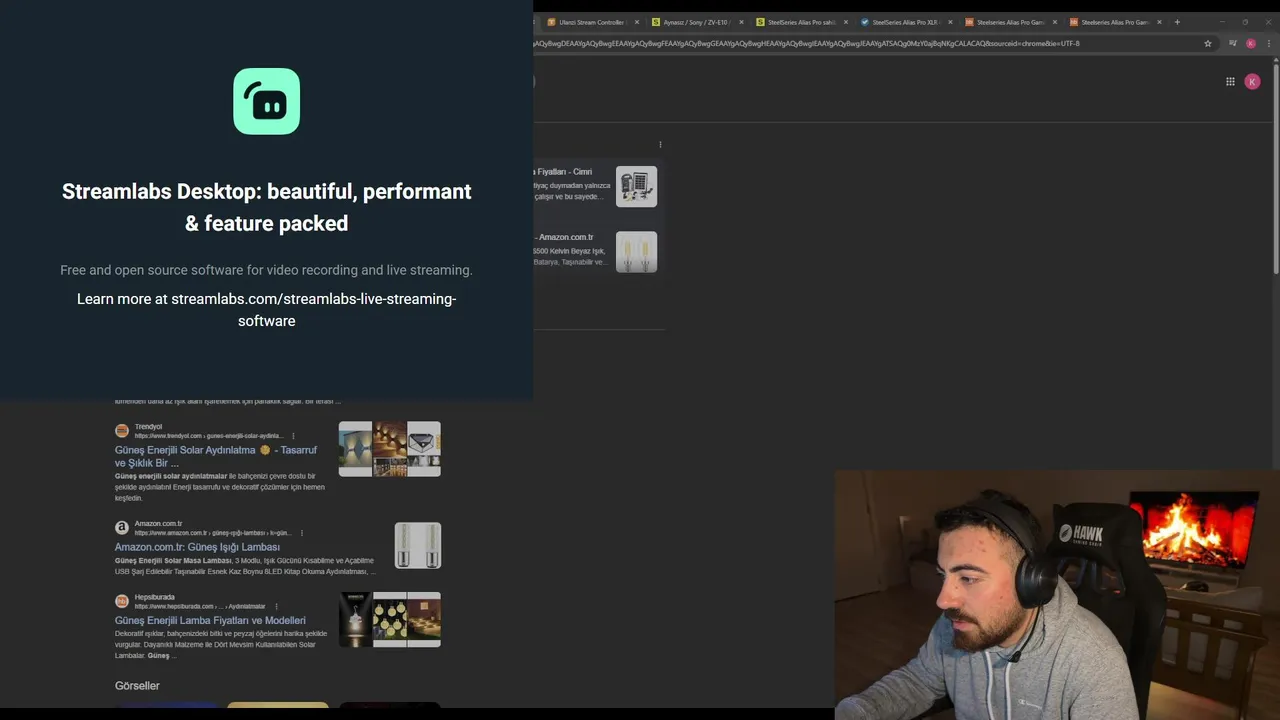Open the Trendyol result options menu dots
This screenshot has height=720, width=1280.
pos(293,436)
